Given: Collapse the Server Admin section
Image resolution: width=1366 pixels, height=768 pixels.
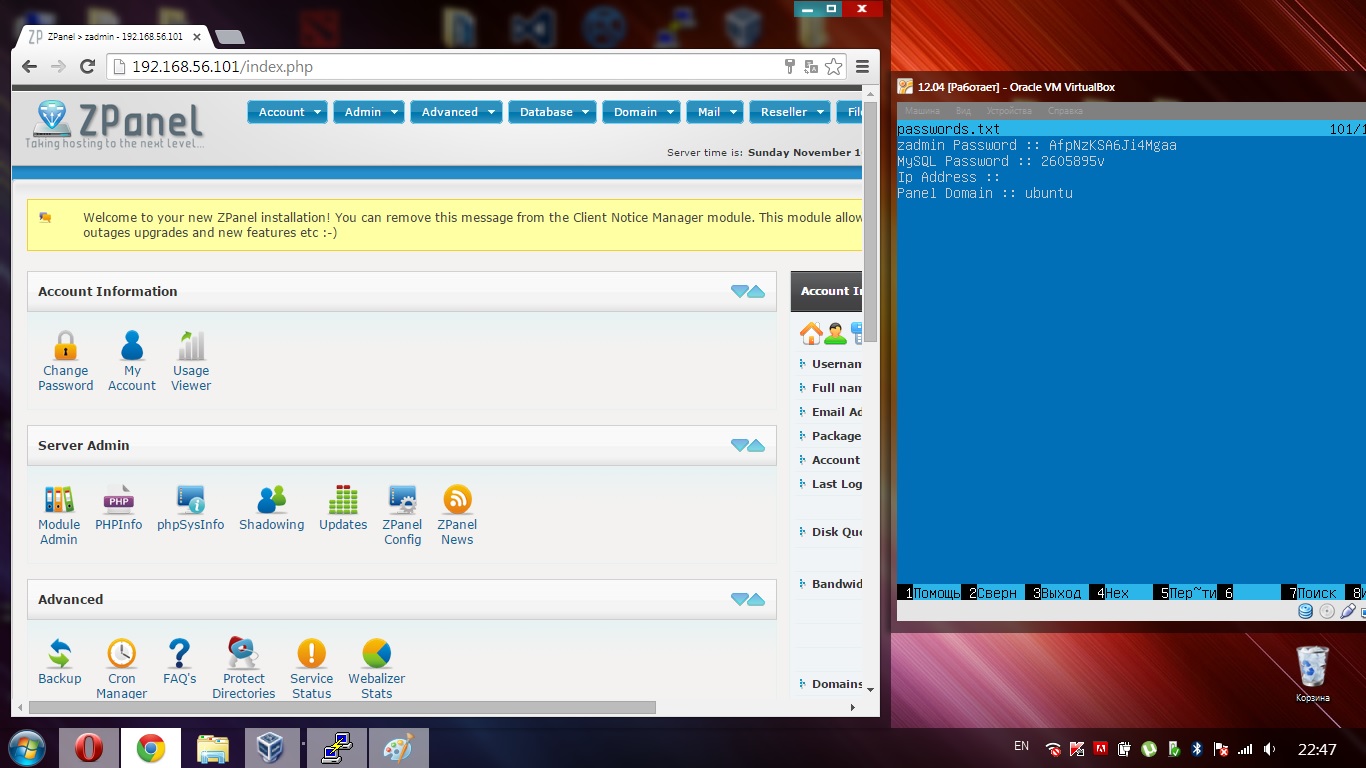Looking at the screenshot, I should (747, 445).
